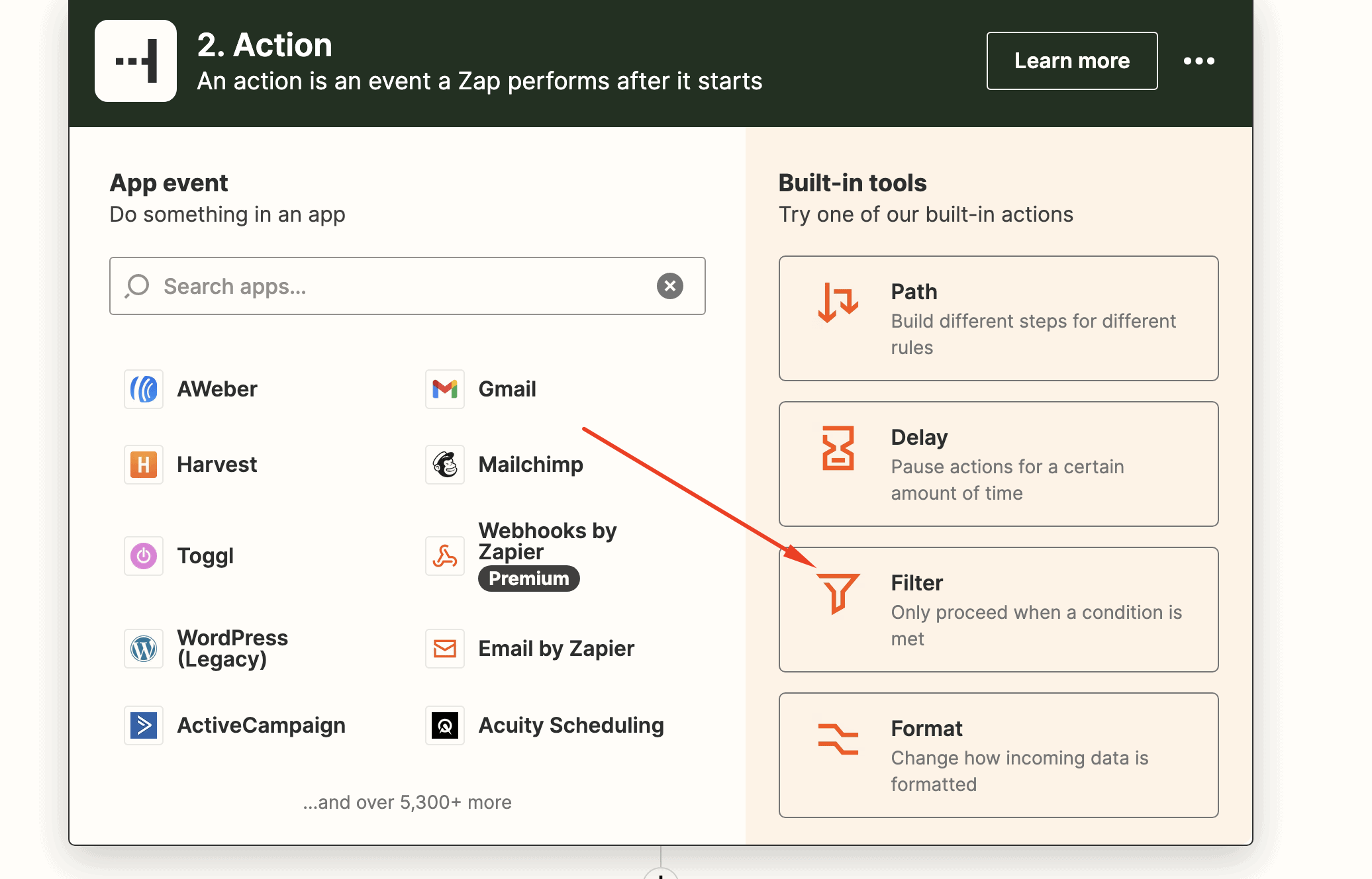Select the Gmail app icon
The height and width of the screenshot is (879, 1372).
click(445, 389)
